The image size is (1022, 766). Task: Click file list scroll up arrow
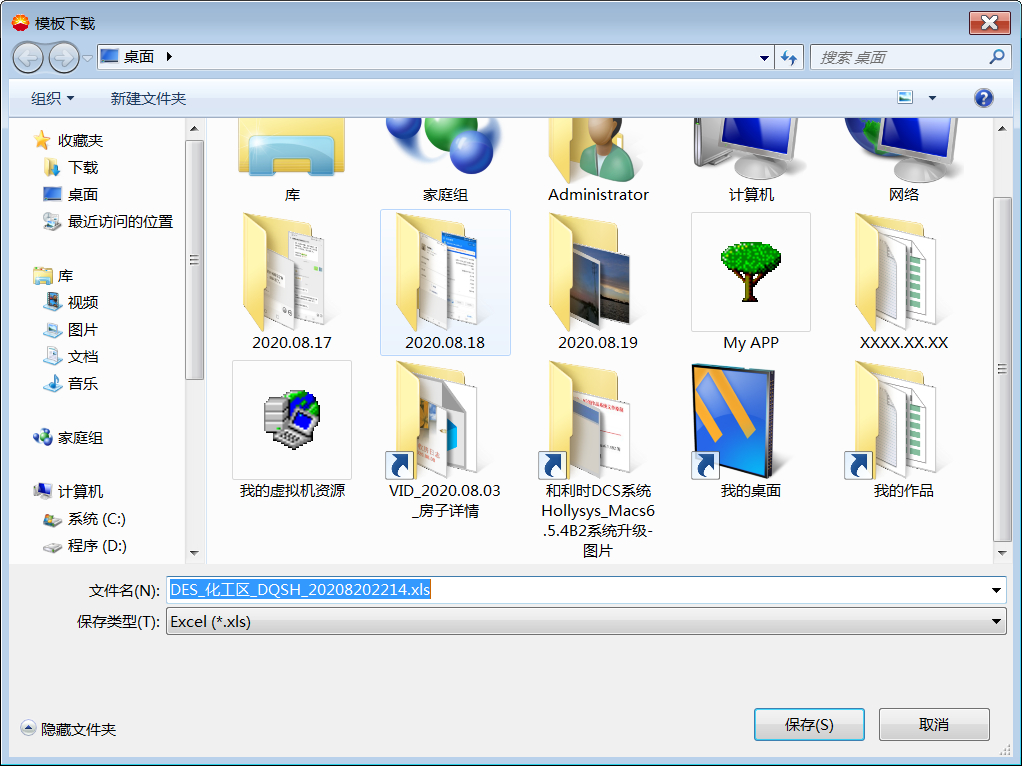1002,128
